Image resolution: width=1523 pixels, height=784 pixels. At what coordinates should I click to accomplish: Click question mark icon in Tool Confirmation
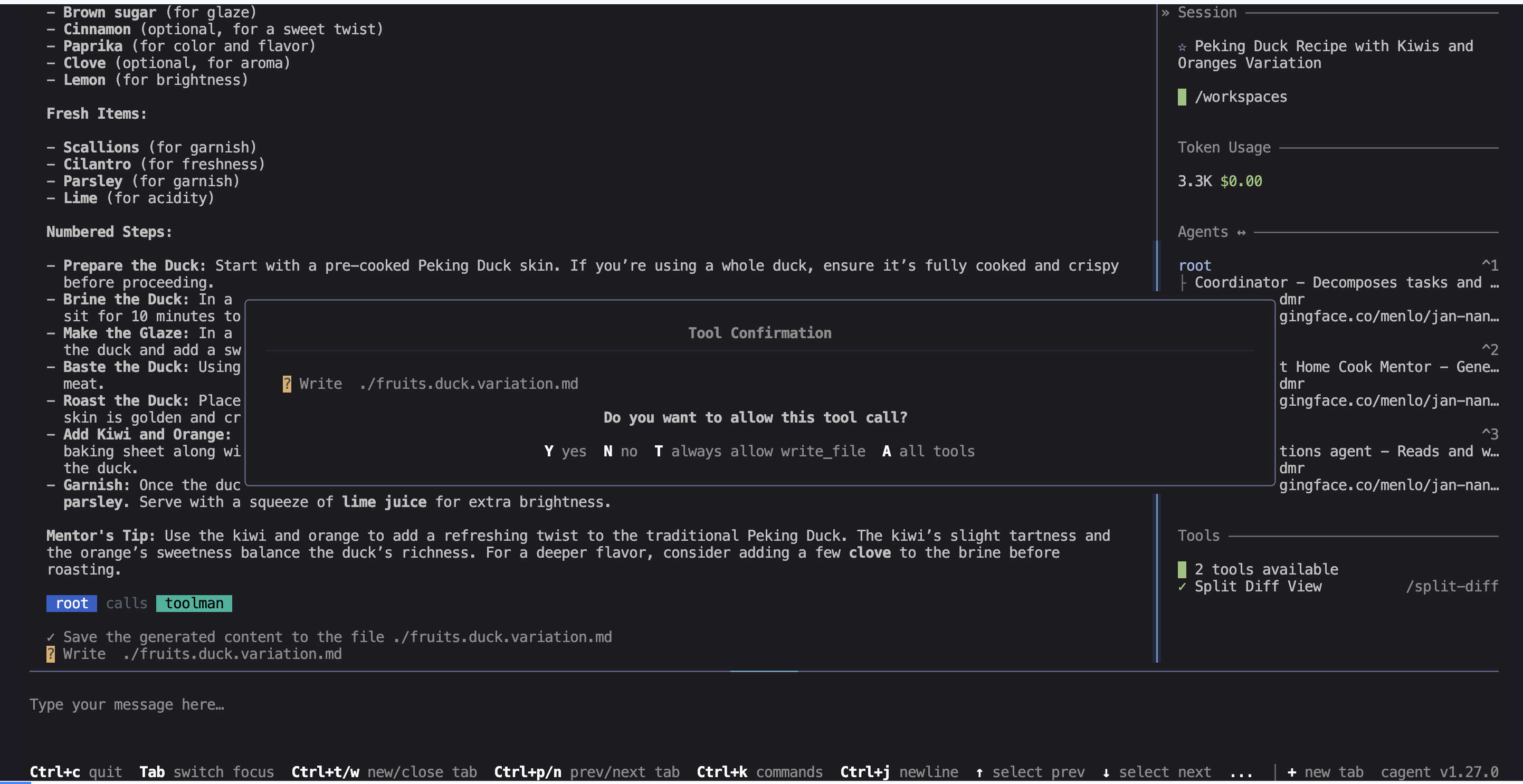coord(287,384)
